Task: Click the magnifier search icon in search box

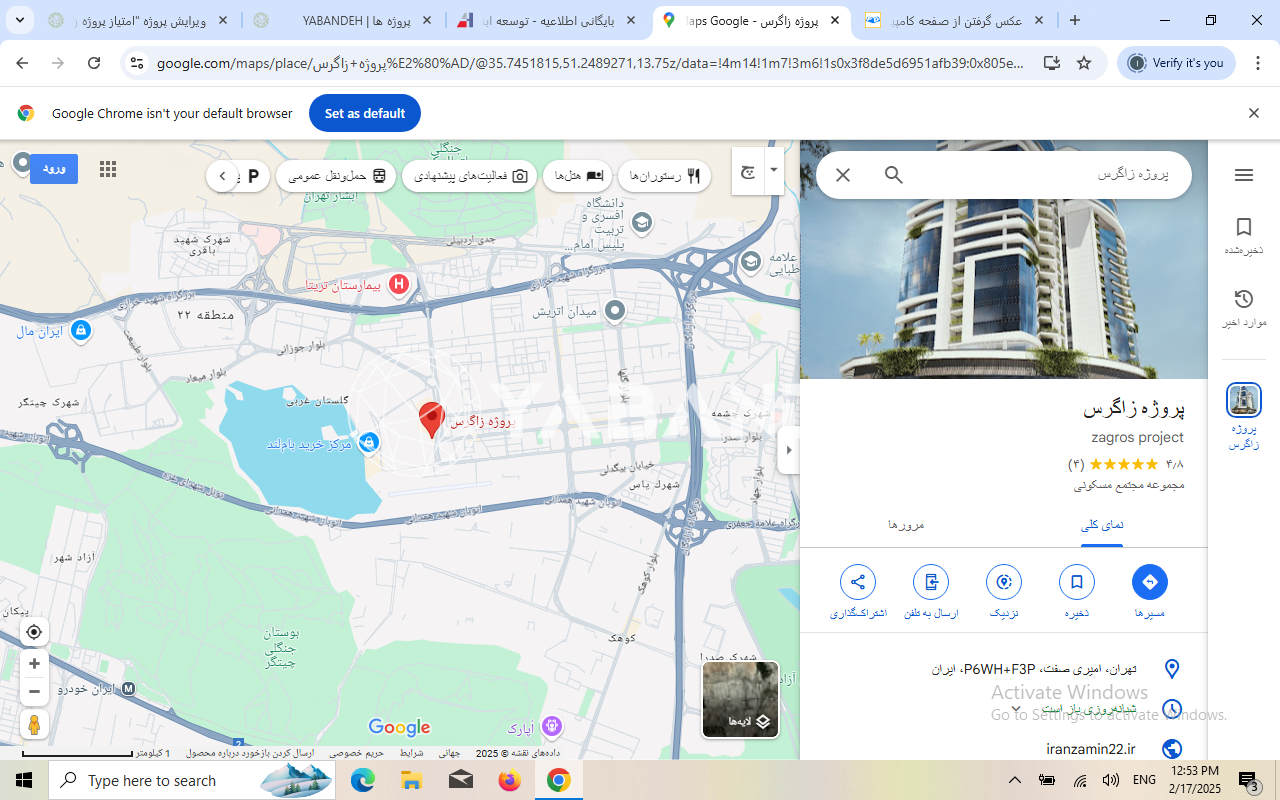Action: click(894, 175)
